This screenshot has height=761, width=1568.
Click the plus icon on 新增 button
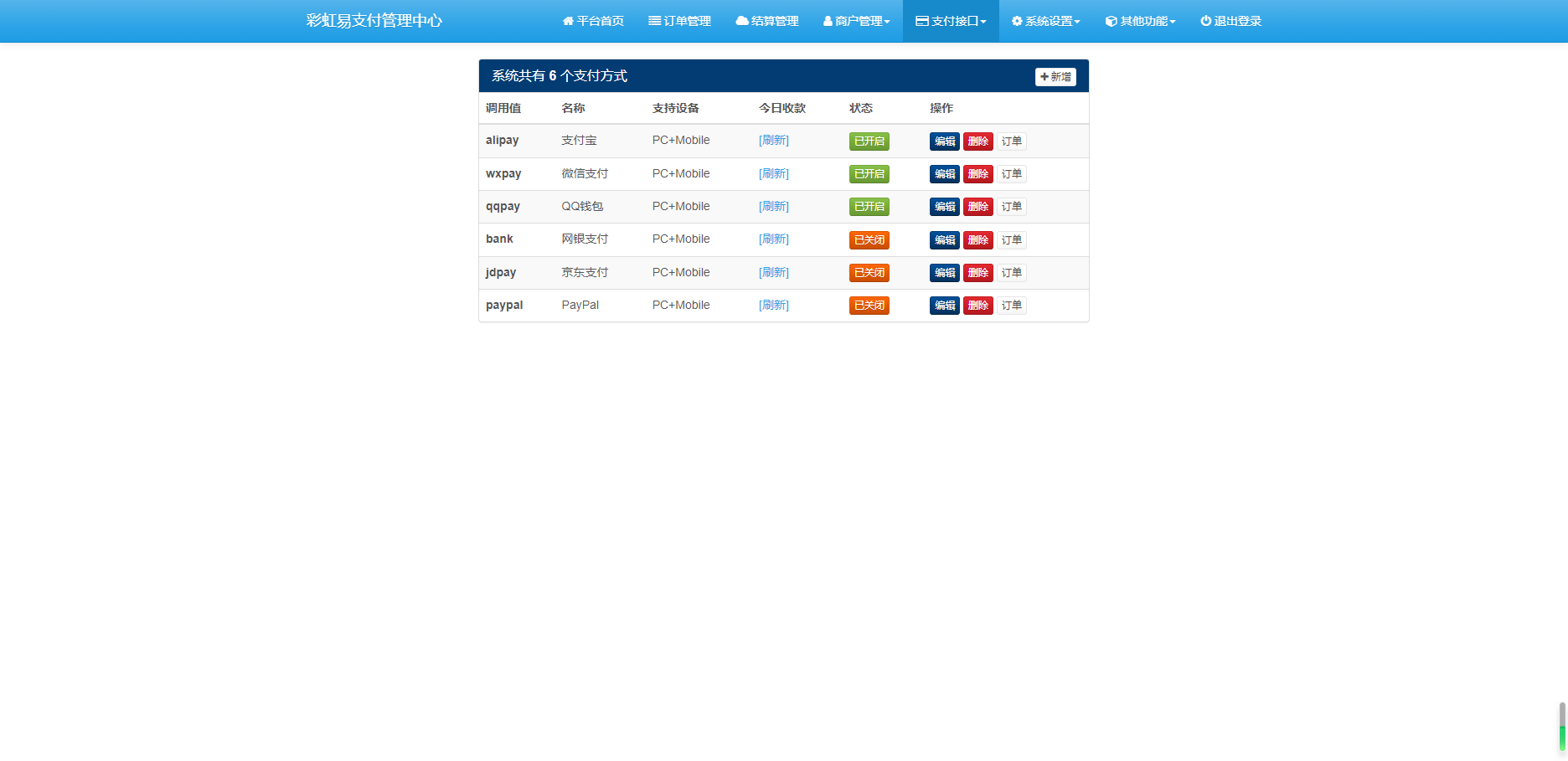click(x=1044, y=77)
